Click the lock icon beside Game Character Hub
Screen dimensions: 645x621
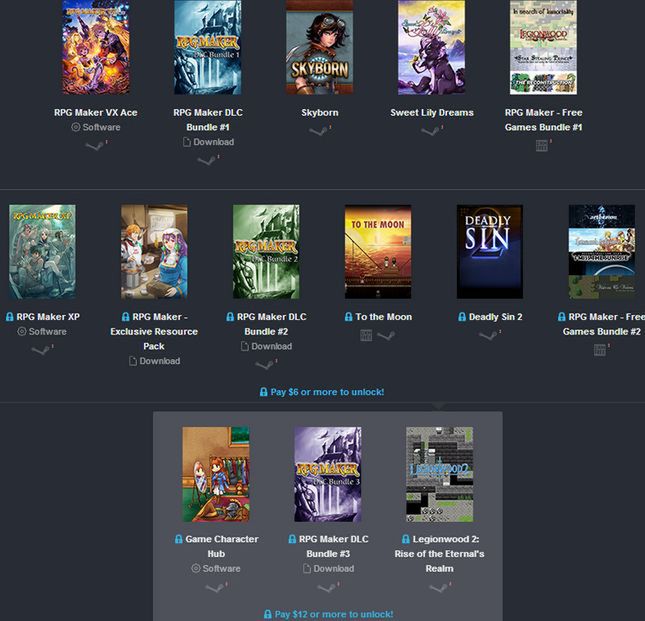click(x=179, y=539)
